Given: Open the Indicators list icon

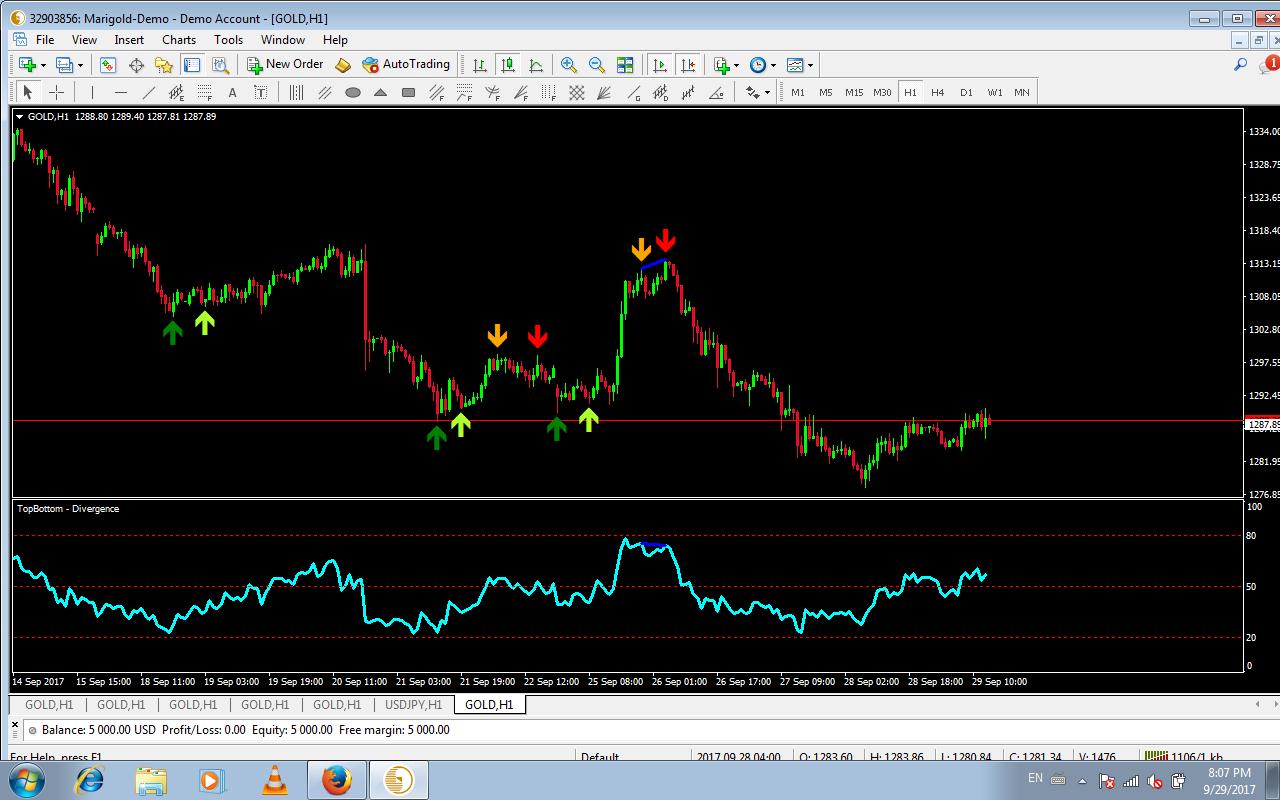Looking at the screenshot, I should (722, 65).
